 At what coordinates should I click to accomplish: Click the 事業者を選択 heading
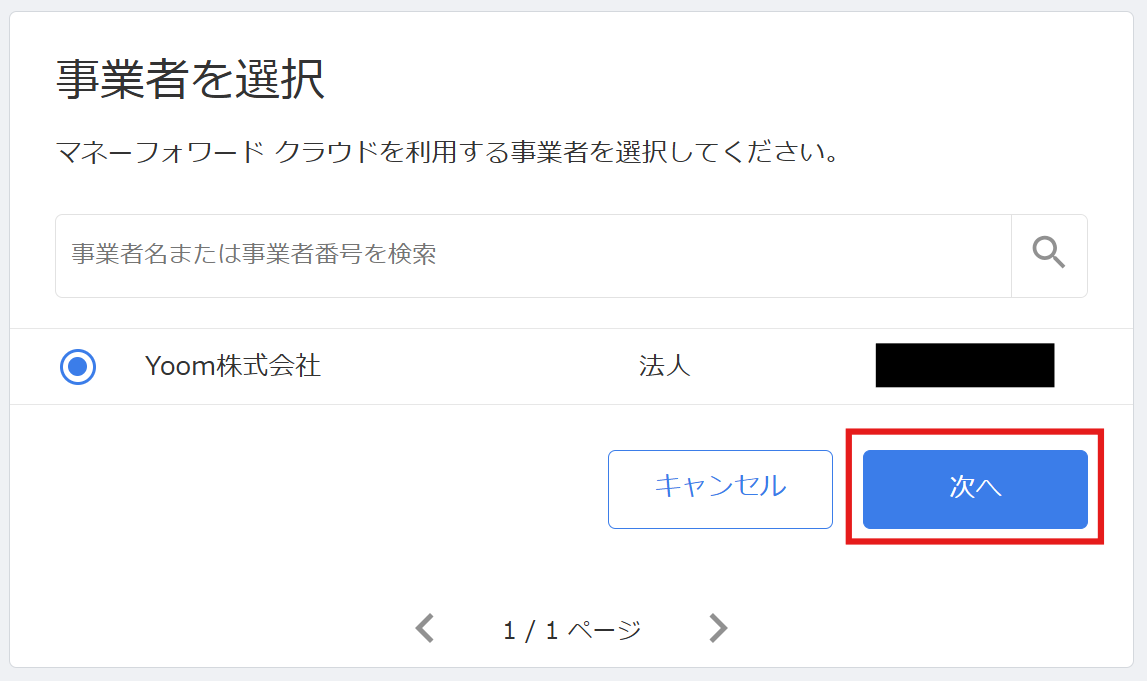point(190,80)
